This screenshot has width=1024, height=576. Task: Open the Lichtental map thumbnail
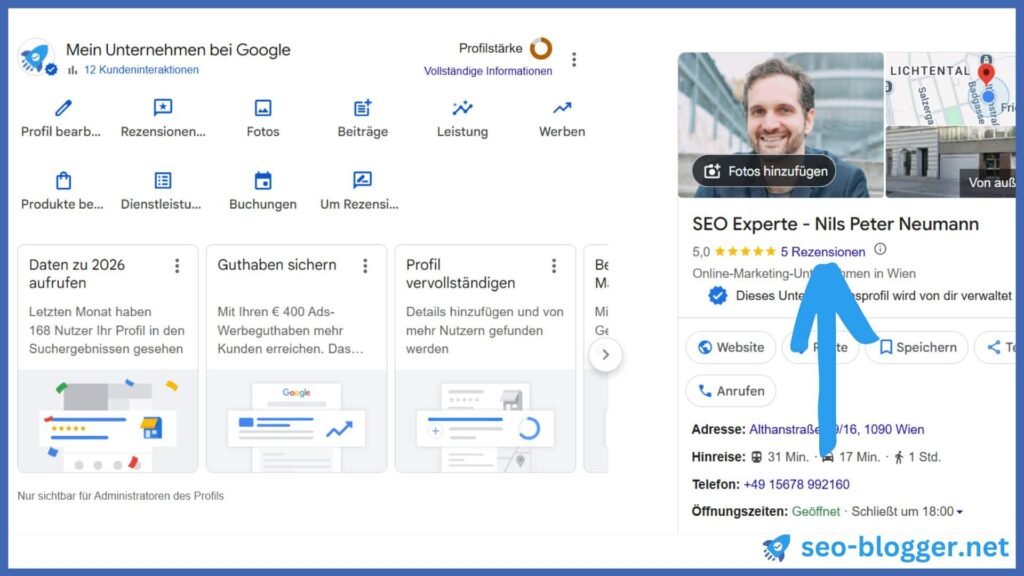coord(950,89)
